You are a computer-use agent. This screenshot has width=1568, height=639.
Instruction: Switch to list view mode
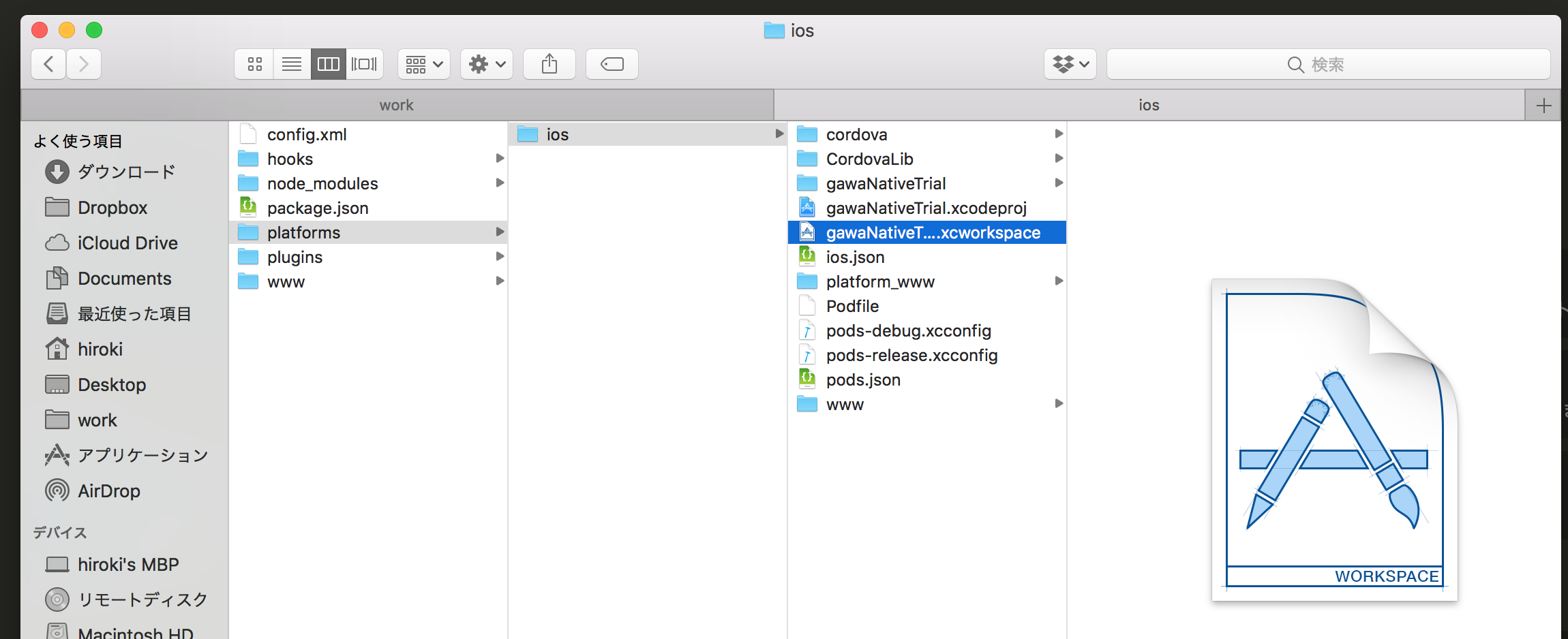point(292,64)
